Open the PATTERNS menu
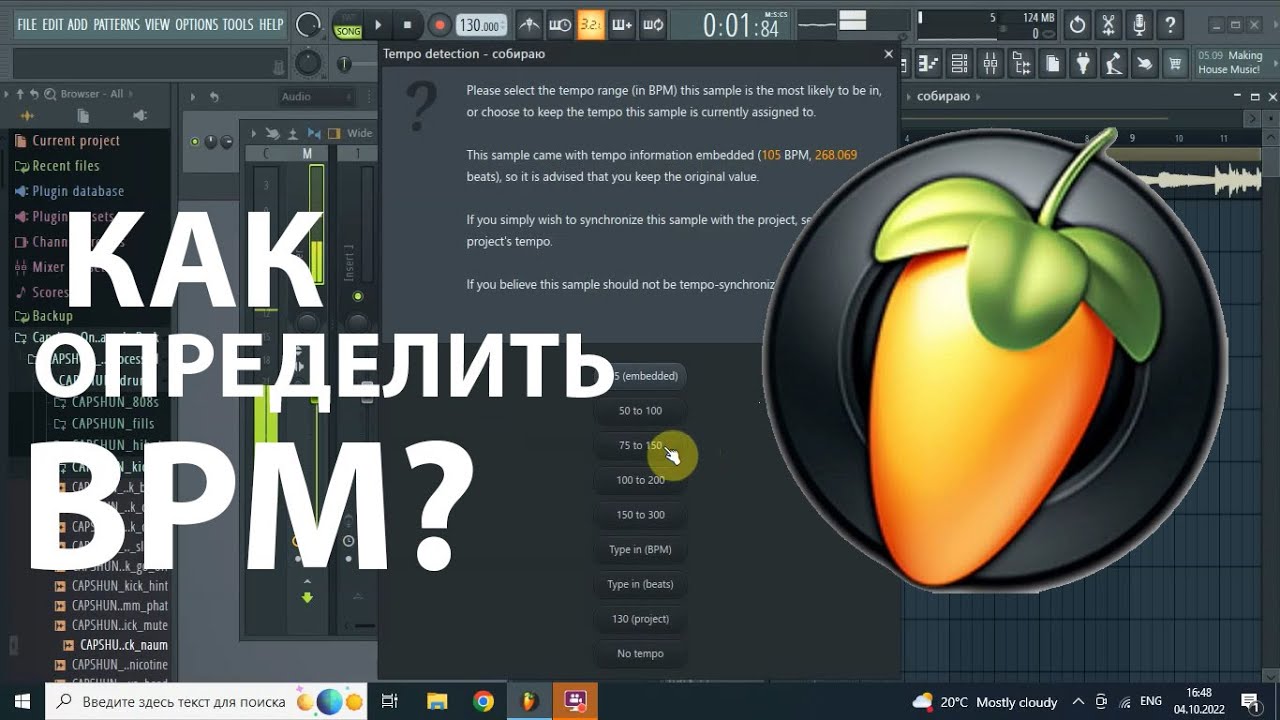Image resolution: width=1280 pixels, height=720 pixels. point(116,24)
